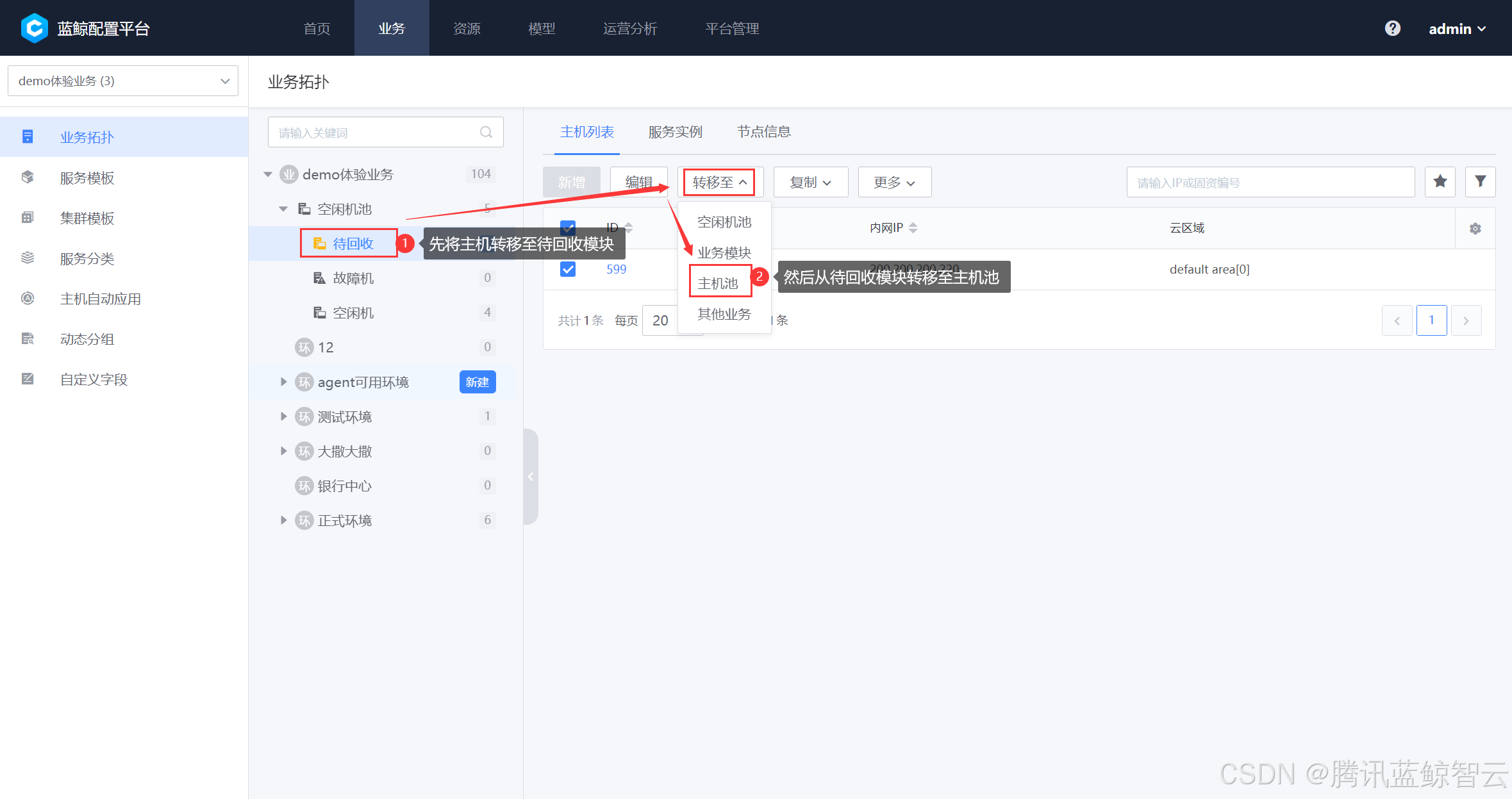Expand the 正式环境 tree node
The image size is (1512, 799).
[283, 520]
